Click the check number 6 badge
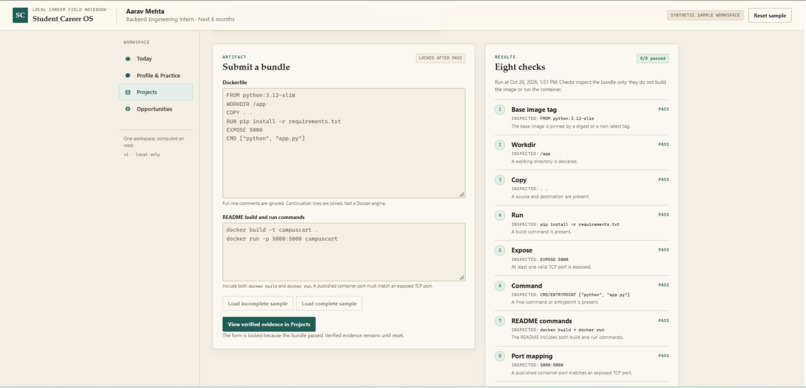The width and height of the screenshot is (806, 388). tap(500, 285)
